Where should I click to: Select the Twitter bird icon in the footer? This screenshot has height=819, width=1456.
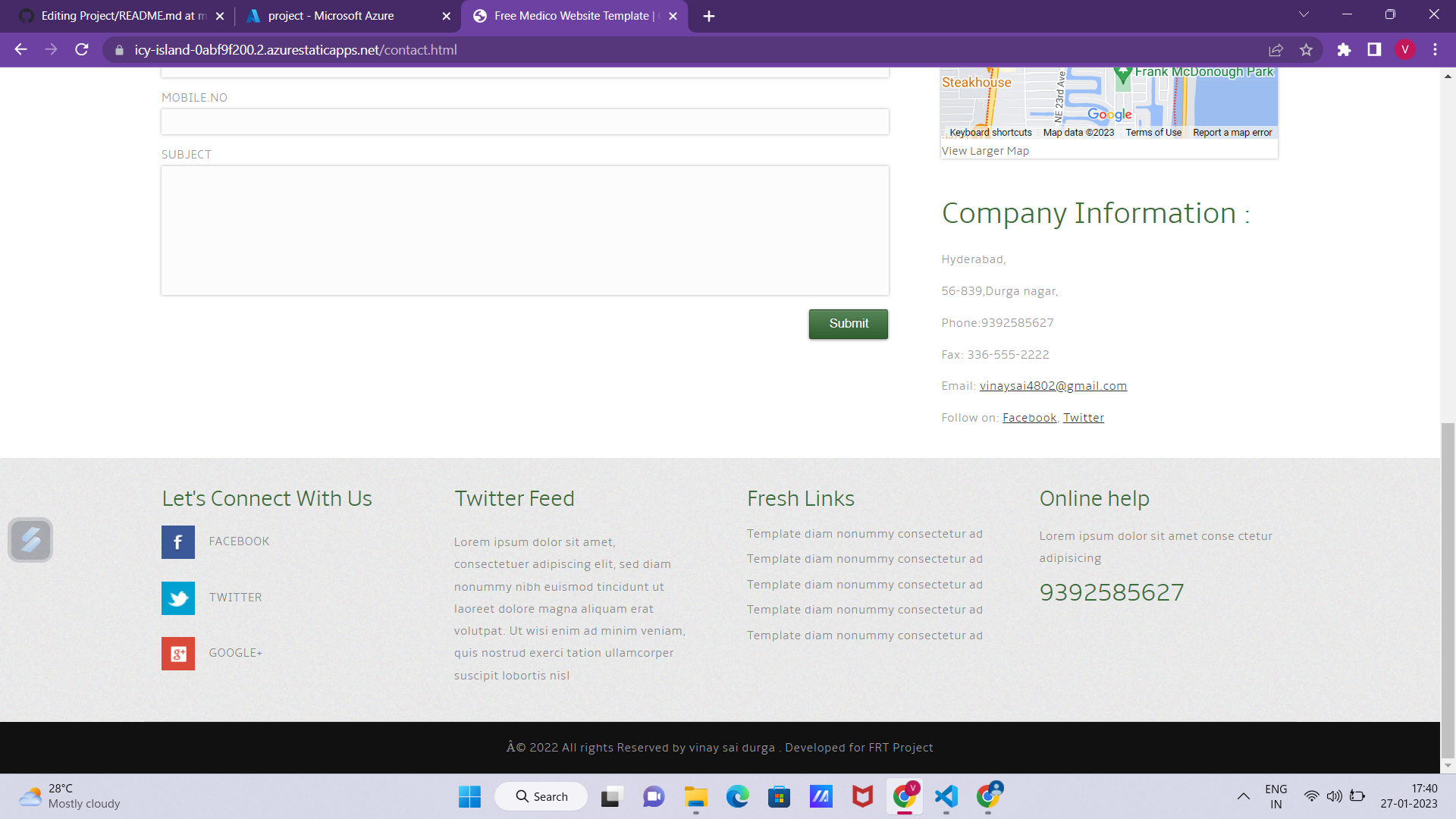click(177, 598)
